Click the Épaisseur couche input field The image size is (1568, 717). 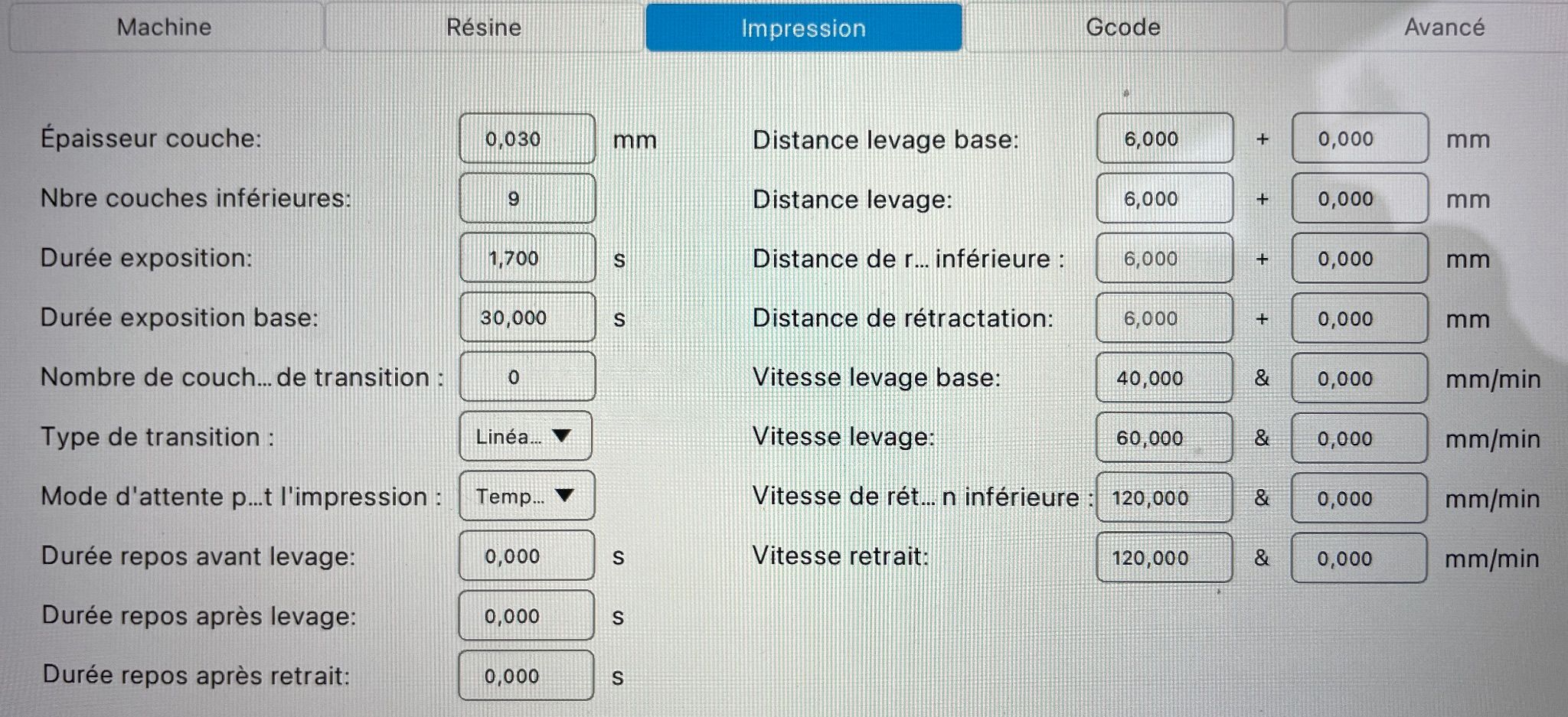click(527, 139)
